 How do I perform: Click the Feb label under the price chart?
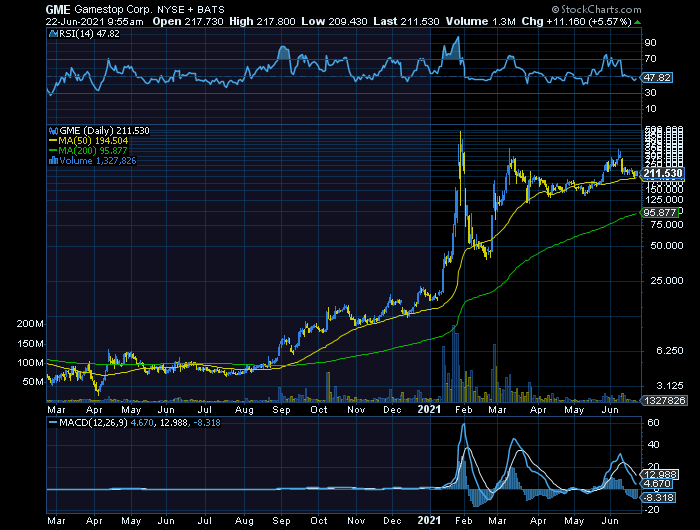coord(464,410)
